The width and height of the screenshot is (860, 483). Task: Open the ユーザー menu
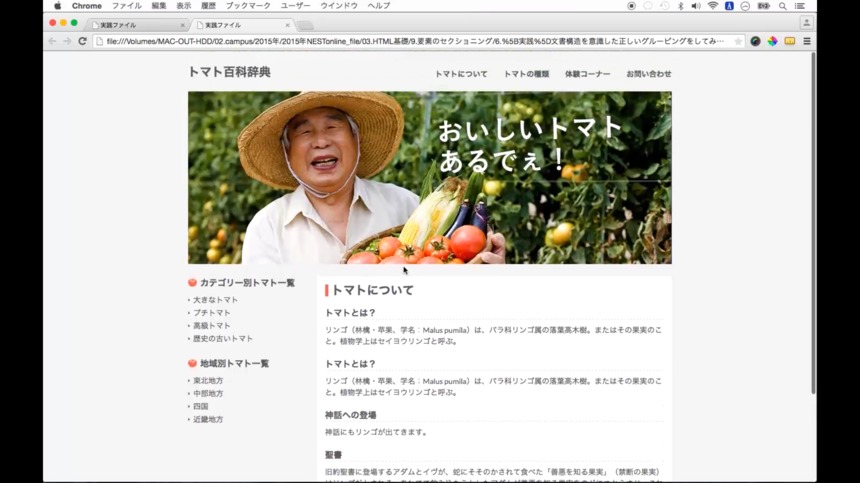pos(296,6)
